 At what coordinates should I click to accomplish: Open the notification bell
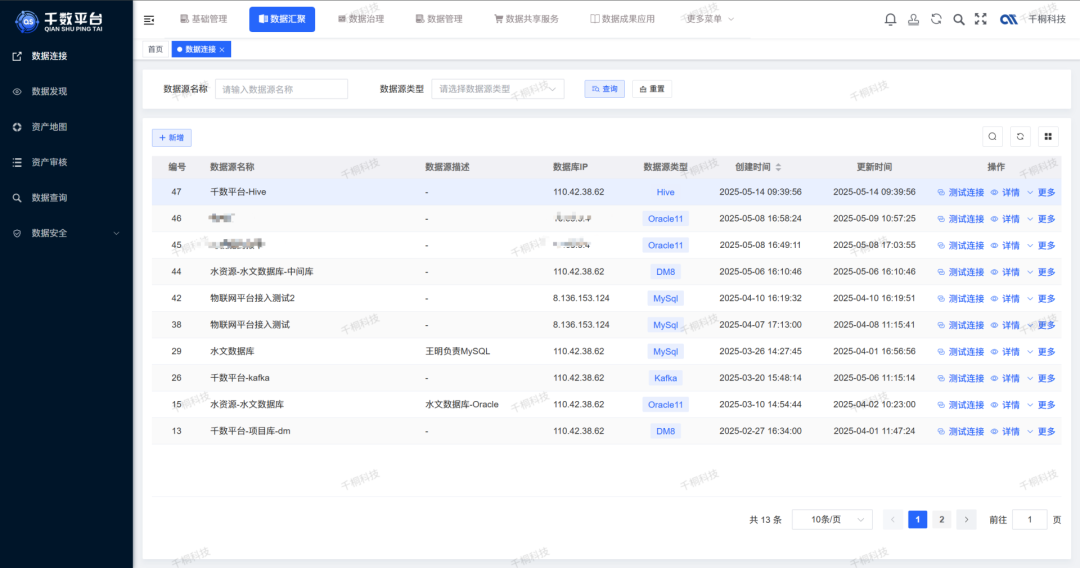click(x=890, y=19)
